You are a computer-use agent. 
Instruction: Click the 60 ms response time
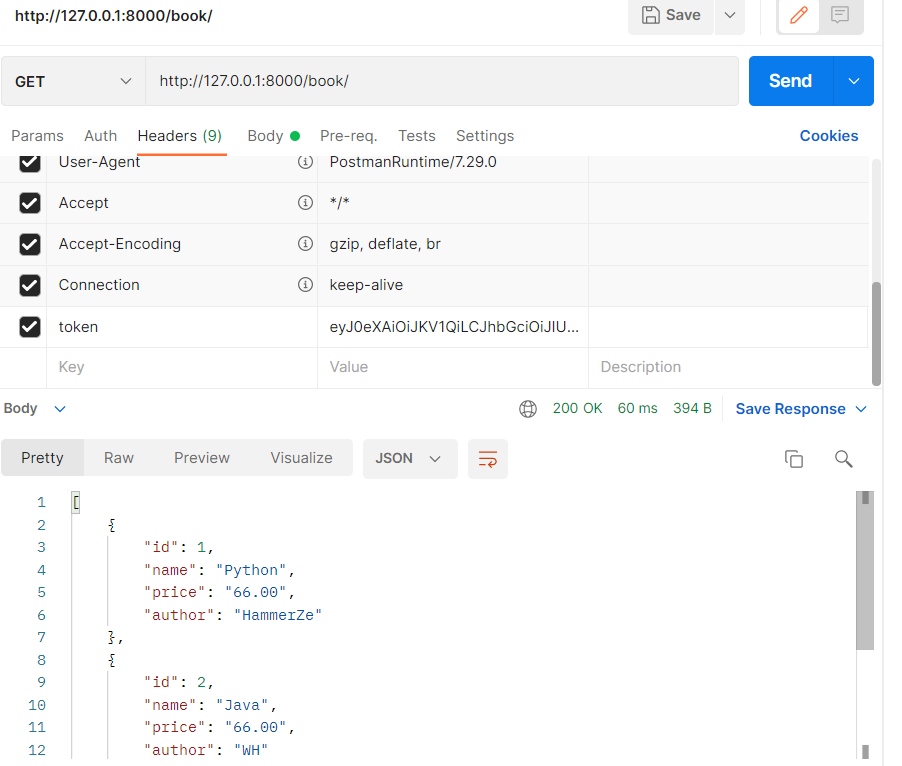point(637,408)
